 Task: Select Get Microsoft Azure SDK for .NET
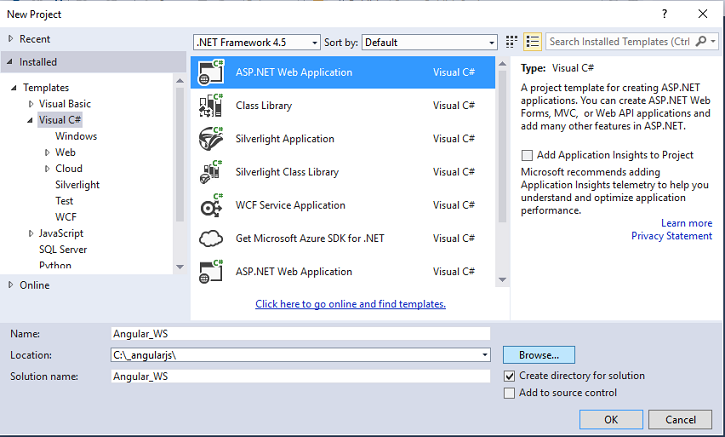pyautogui.click(x=310, y=239)
